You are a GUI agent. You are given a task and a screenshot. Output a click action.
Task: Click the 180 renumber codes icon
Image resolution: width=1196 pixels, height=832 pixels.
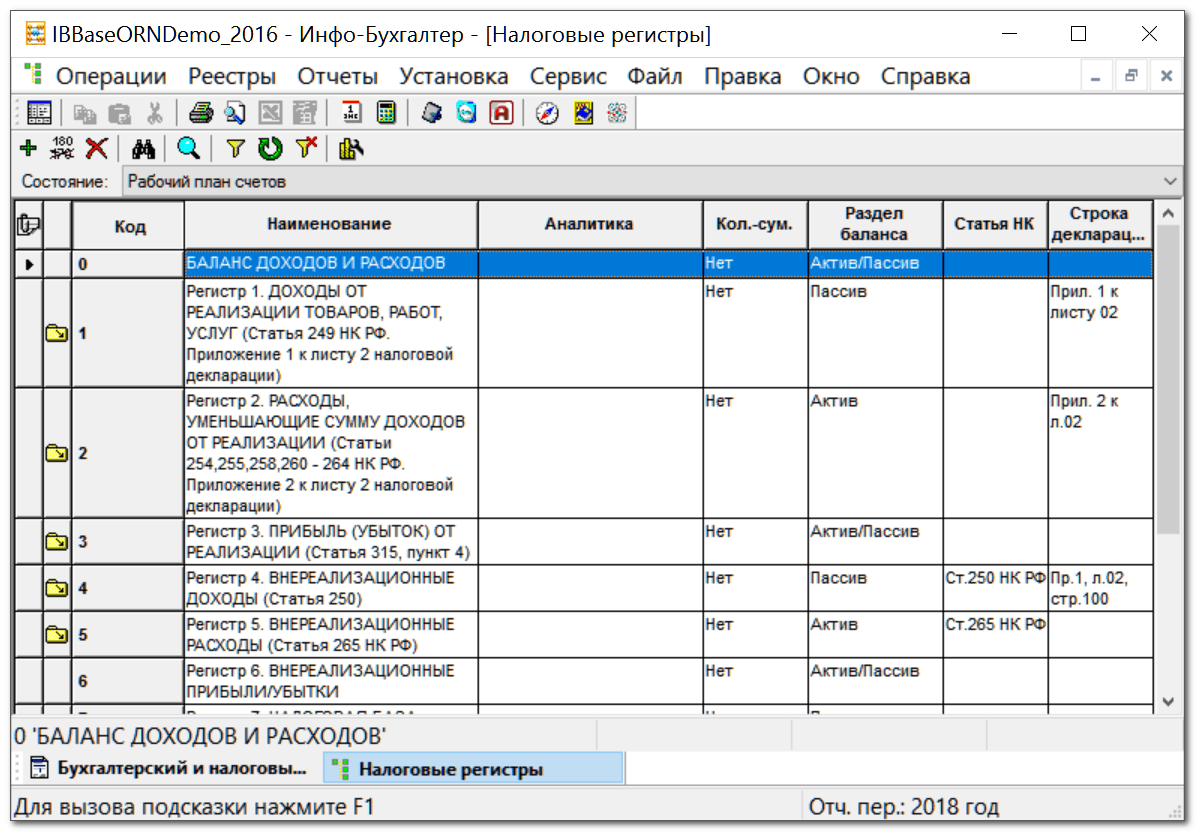[62, 148]
